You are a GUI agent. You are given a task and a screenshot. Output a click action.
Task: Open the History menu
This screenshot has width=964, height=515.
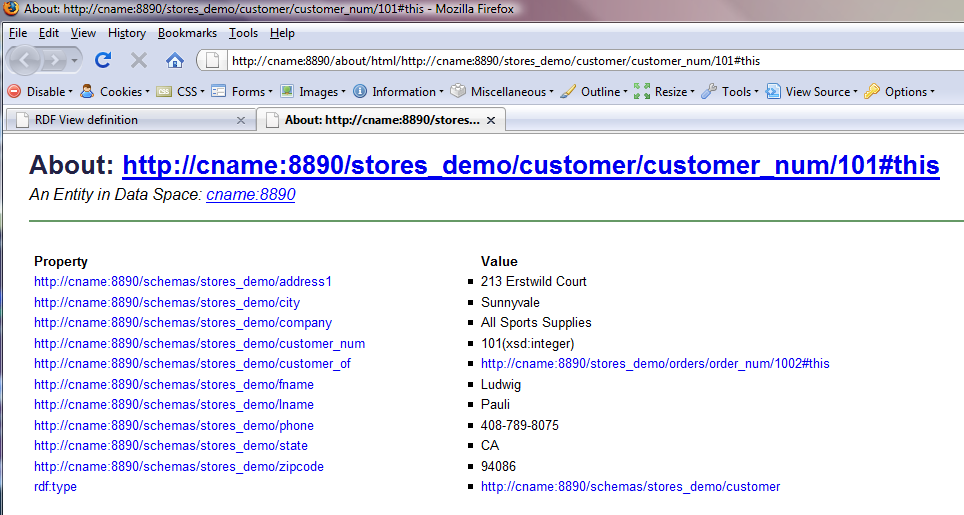(127, 33)
